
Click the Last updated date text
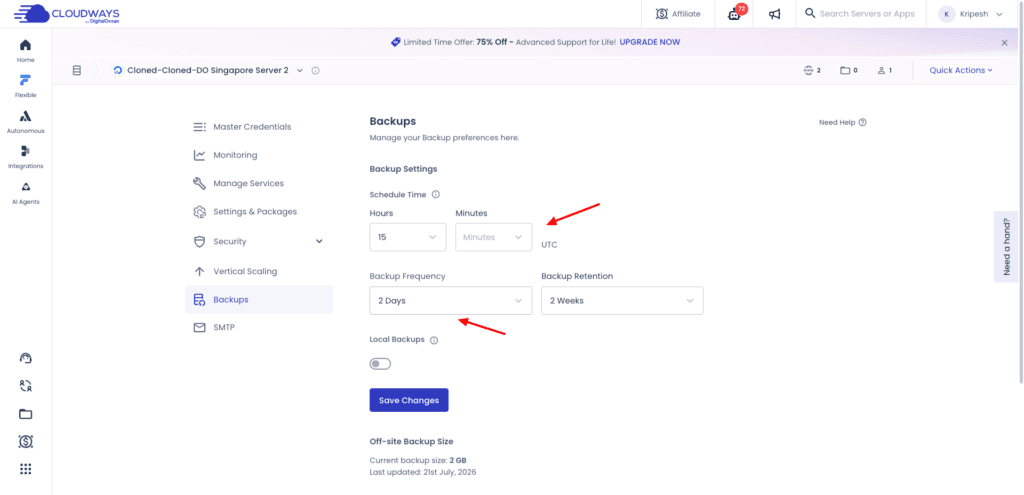pyautogui.click(x=423, y=471)
